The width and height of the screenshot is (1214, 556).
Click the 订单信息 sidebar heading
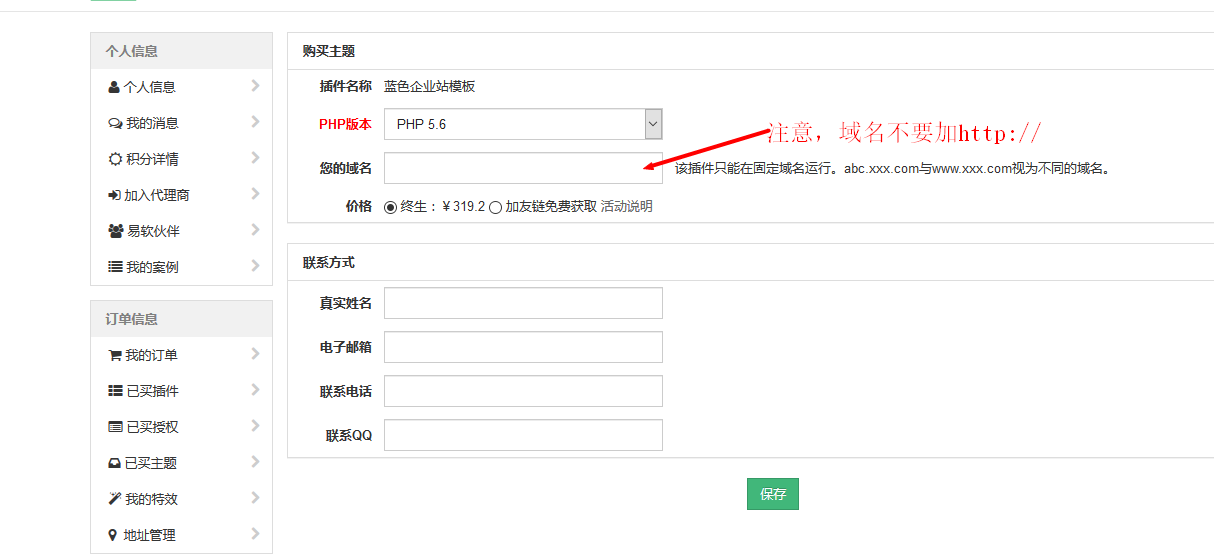[x=132, y=319]
